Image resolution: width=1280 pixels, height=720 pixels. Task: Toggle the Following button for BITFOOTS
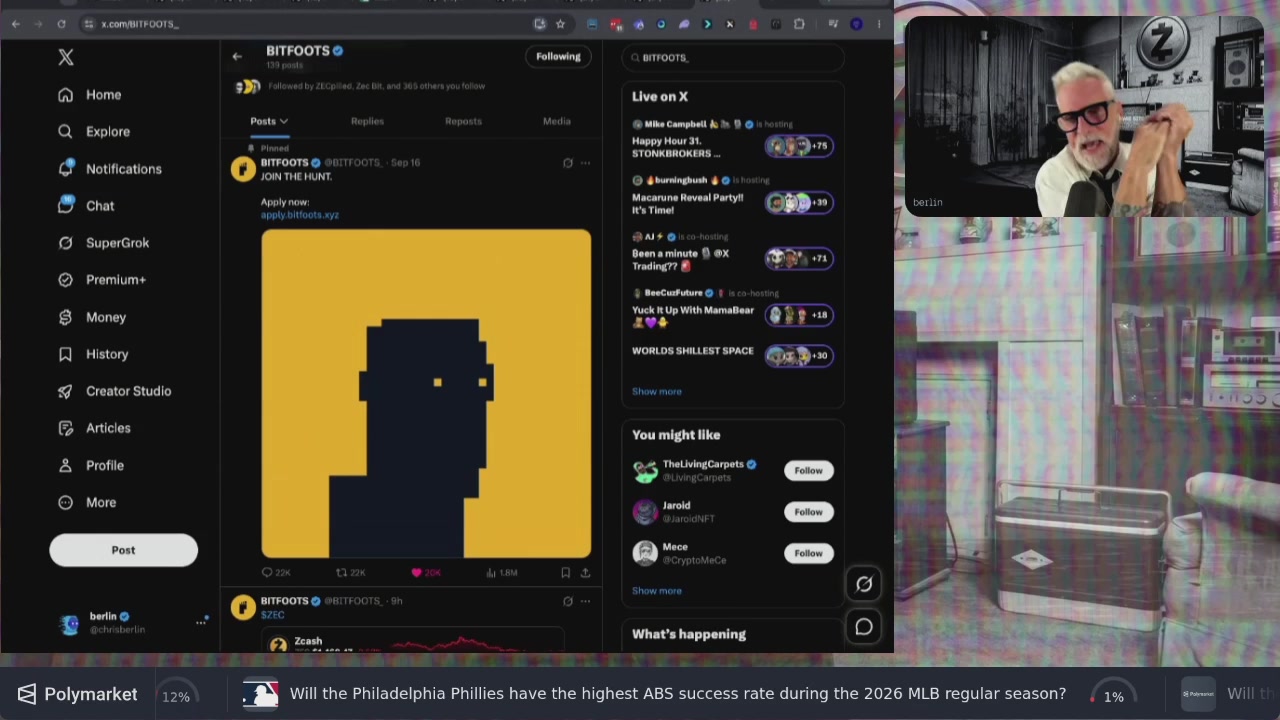coord(558,57)
